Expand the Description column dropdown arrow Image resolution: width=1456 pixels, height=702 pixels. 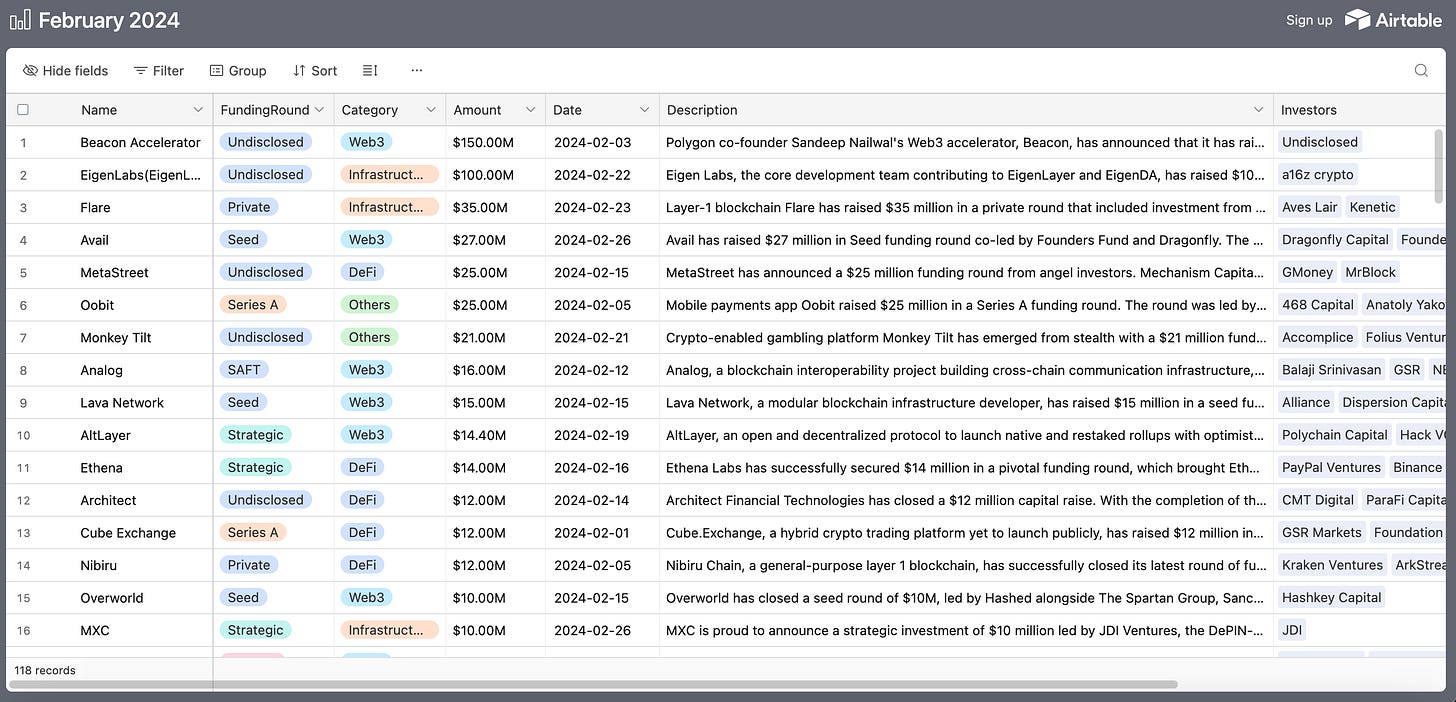1259,110
